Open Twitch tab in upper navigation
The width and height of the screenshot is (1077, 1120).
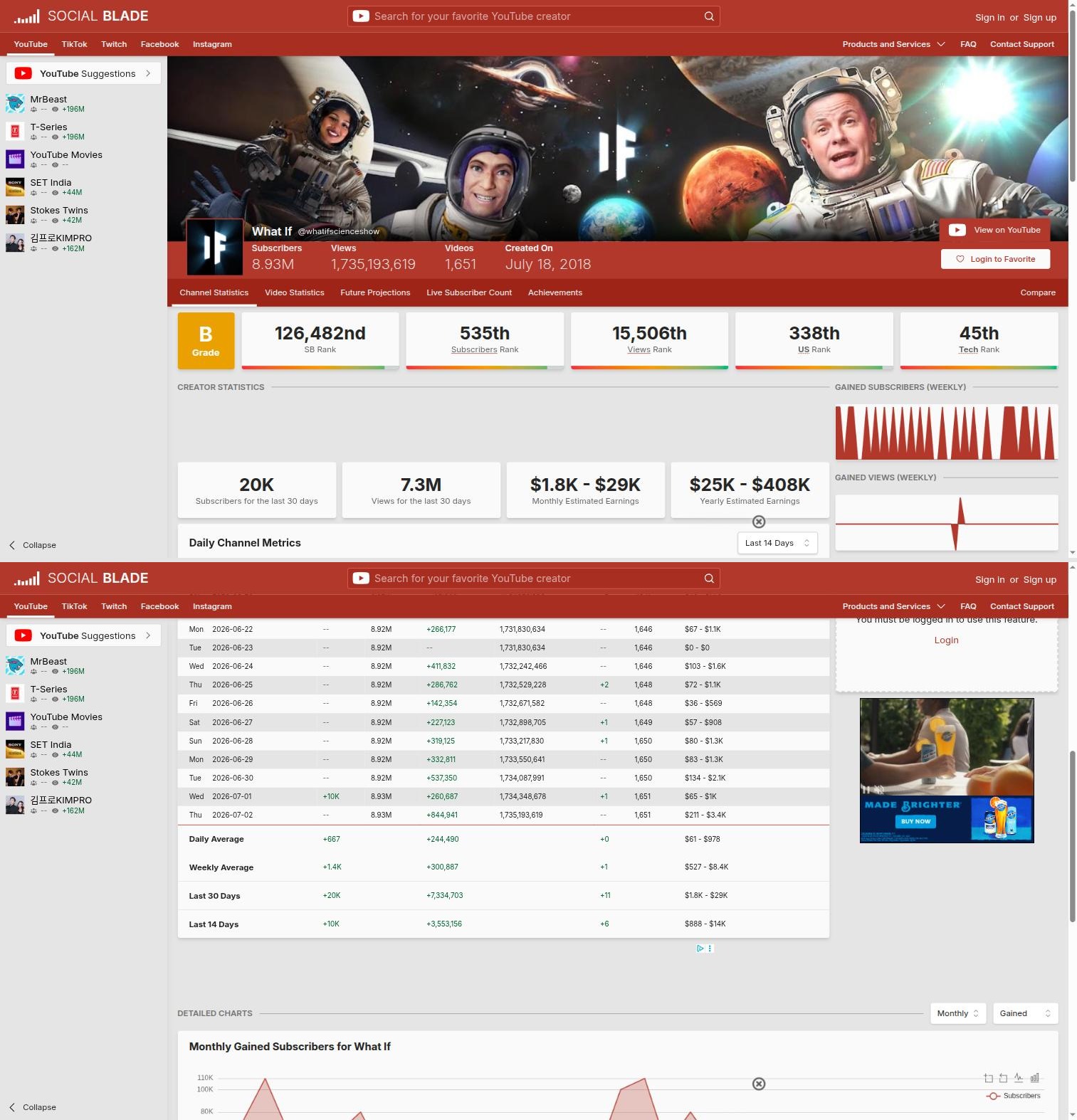pos(114,44)
